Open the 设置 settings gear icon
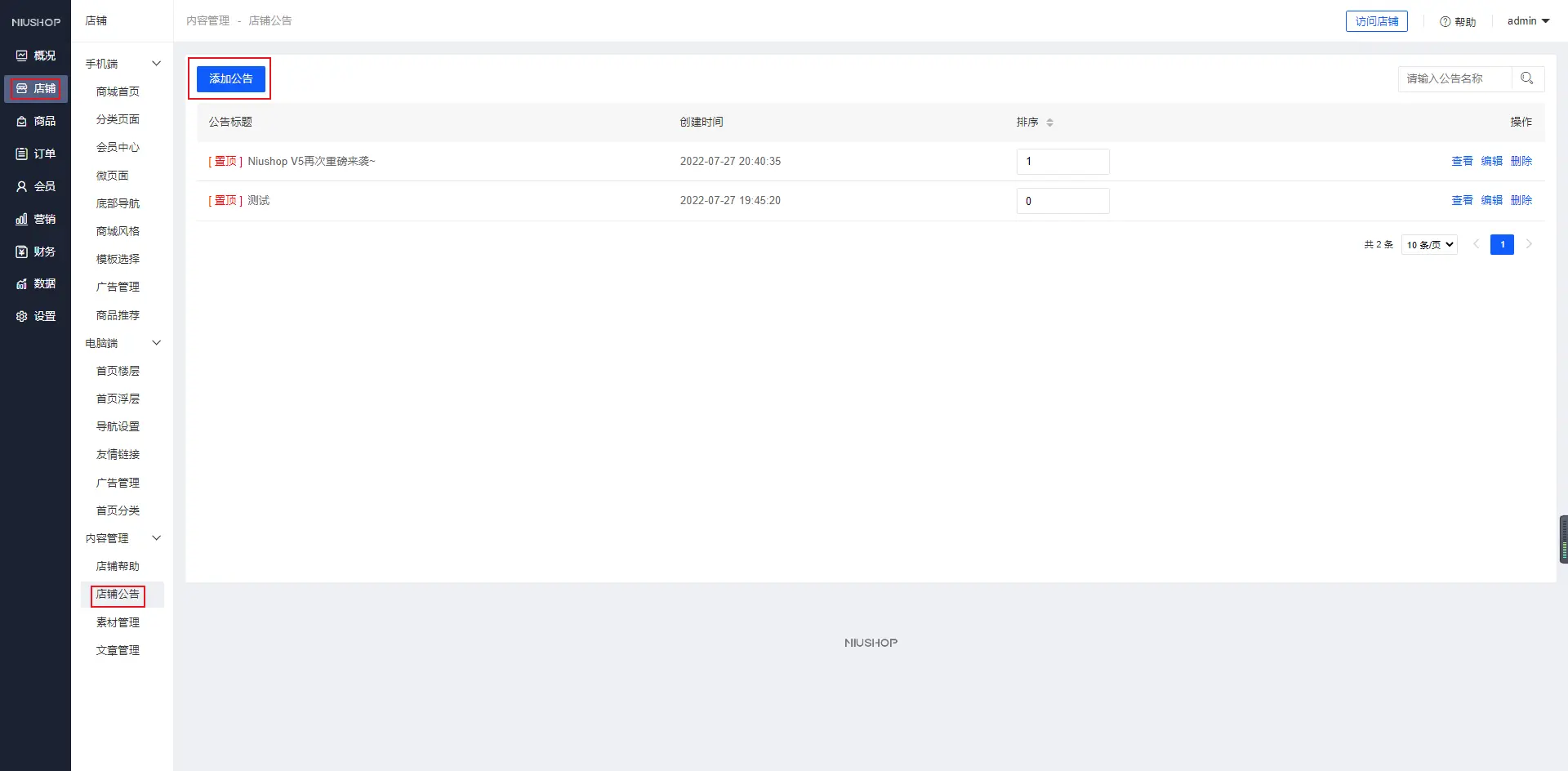Screen dimensions: 1568x771 coord(22,316)
